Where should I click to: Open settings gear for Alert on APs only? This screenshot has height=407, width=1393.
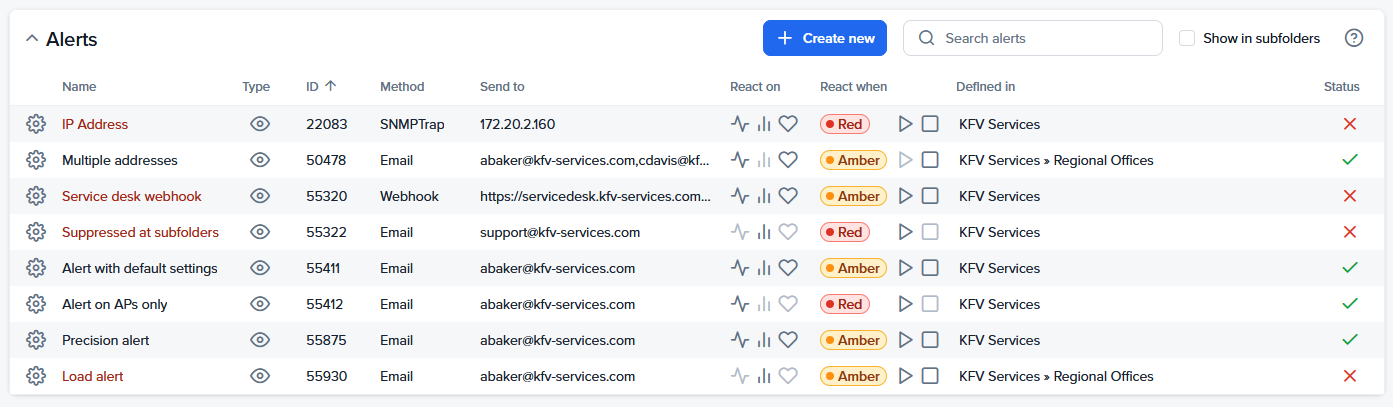point(36,304)
